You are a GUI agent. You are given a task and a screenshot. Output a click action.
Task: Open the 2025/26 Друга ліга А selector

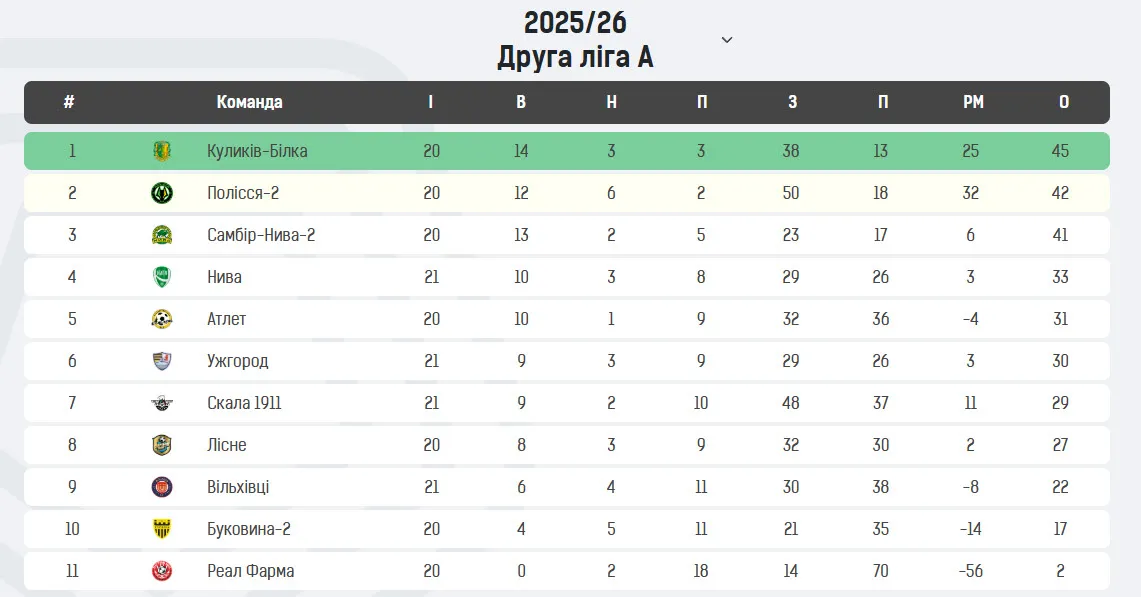pyautogui.click(x=575, y=40)
